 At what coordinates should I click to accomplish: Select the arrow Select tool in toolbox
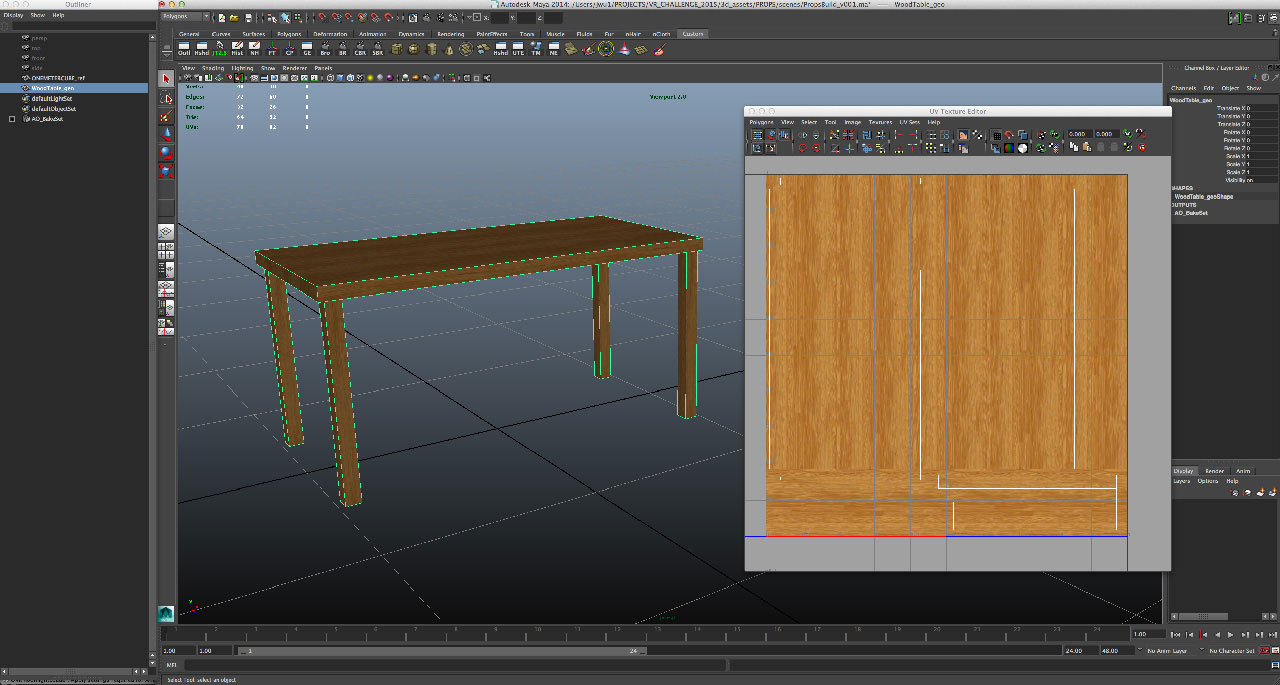pyautogui.click(x=167, y=78)
